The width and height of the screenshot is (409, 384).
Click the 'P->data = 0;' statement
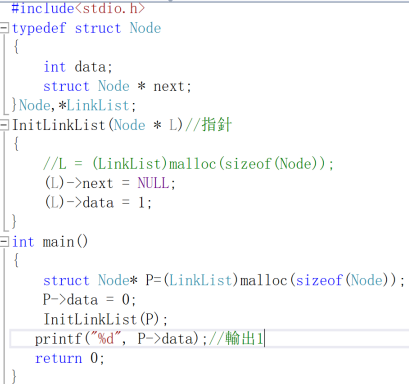pos(89,300)
